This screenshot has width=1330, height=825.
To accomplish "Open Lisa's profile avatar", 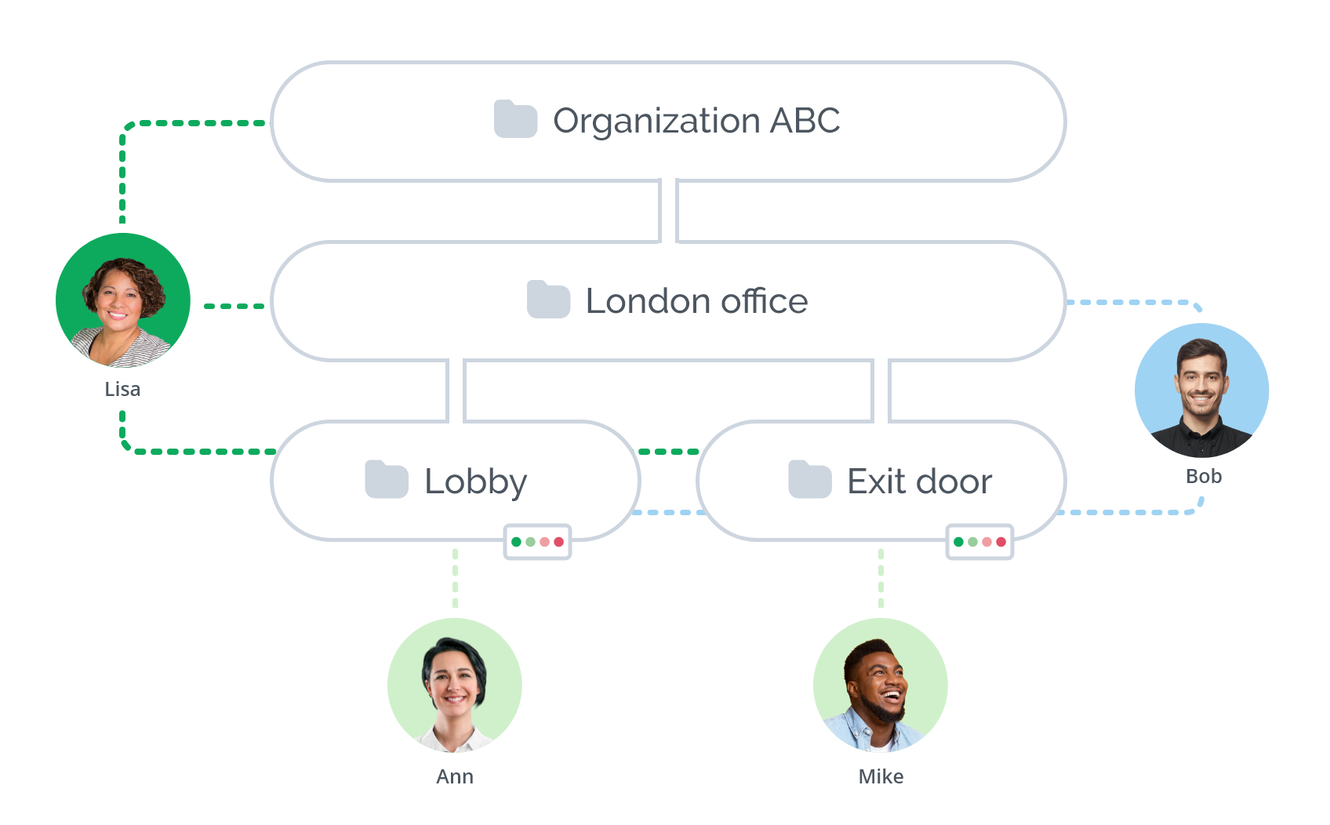I will tap(123, 301).
